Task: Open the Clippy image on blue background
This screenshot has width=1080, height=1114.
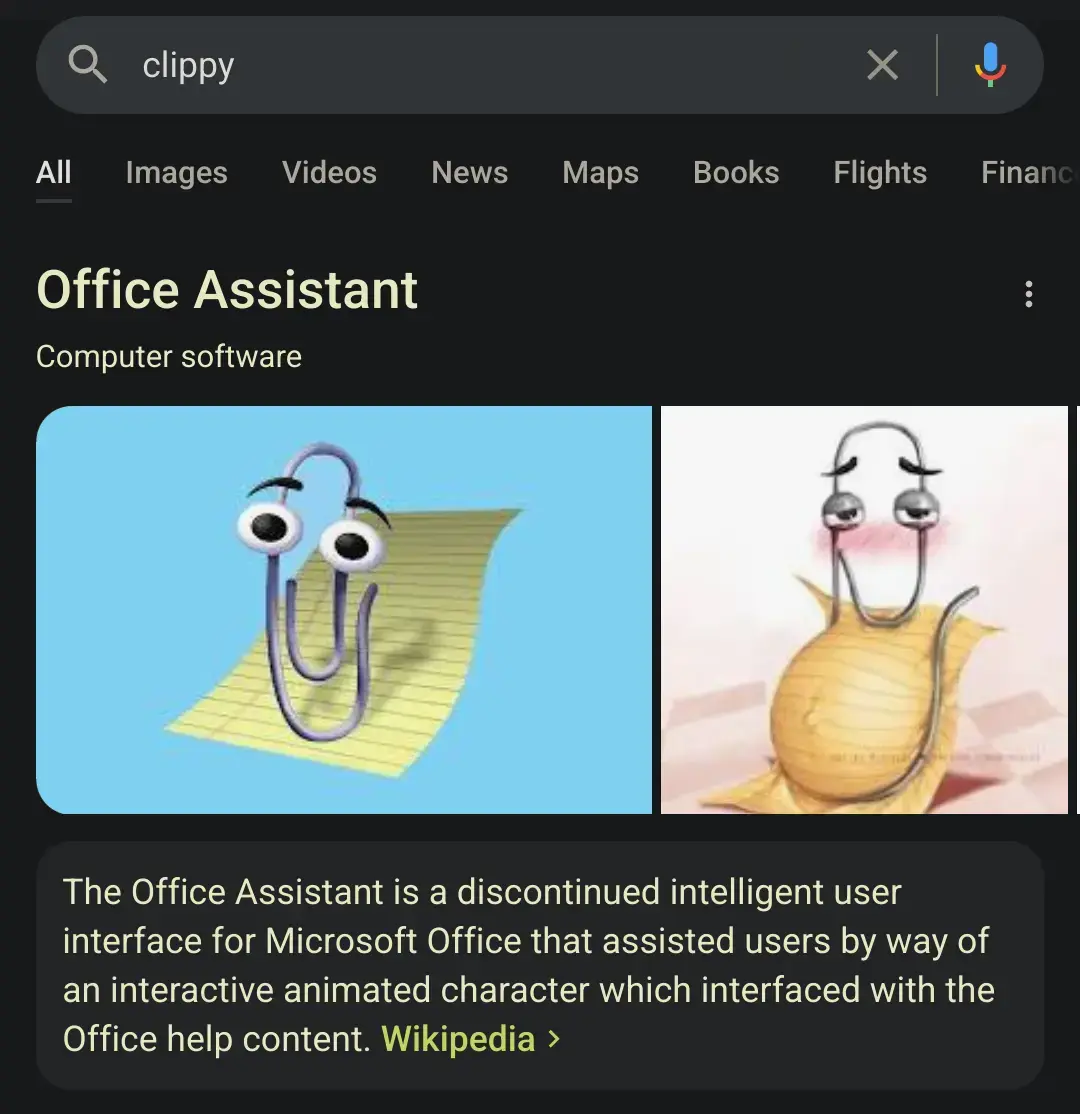Action: [x=343, y=609]
